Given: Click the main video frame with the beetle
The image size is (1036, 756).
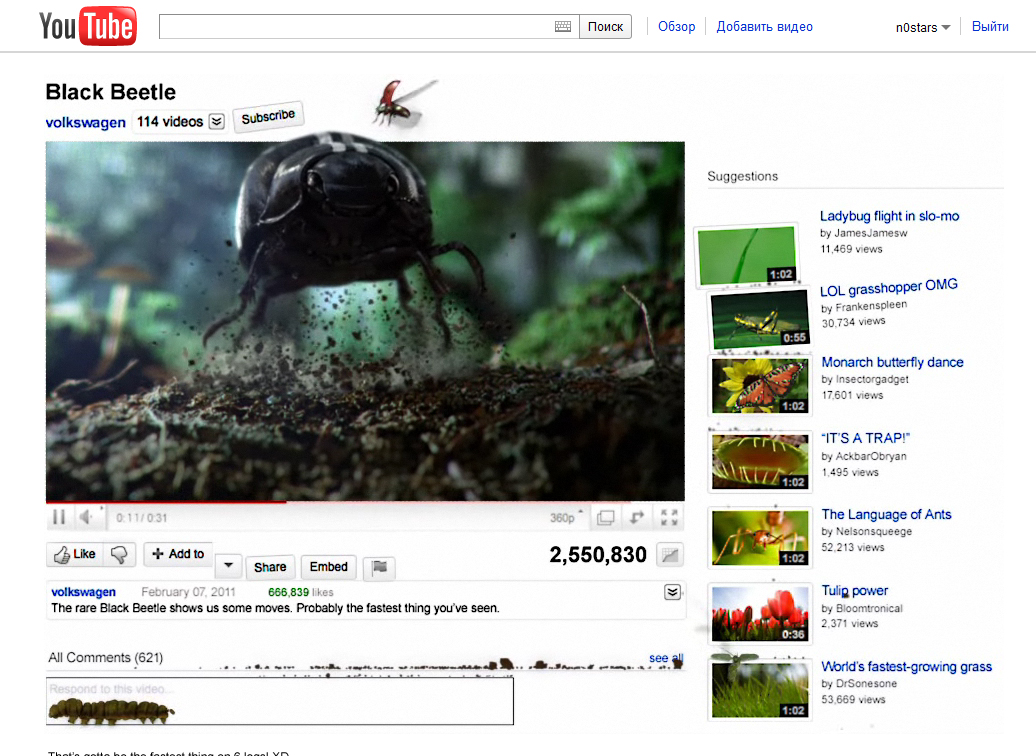Looking at the screenshot, I should (365, 321).
